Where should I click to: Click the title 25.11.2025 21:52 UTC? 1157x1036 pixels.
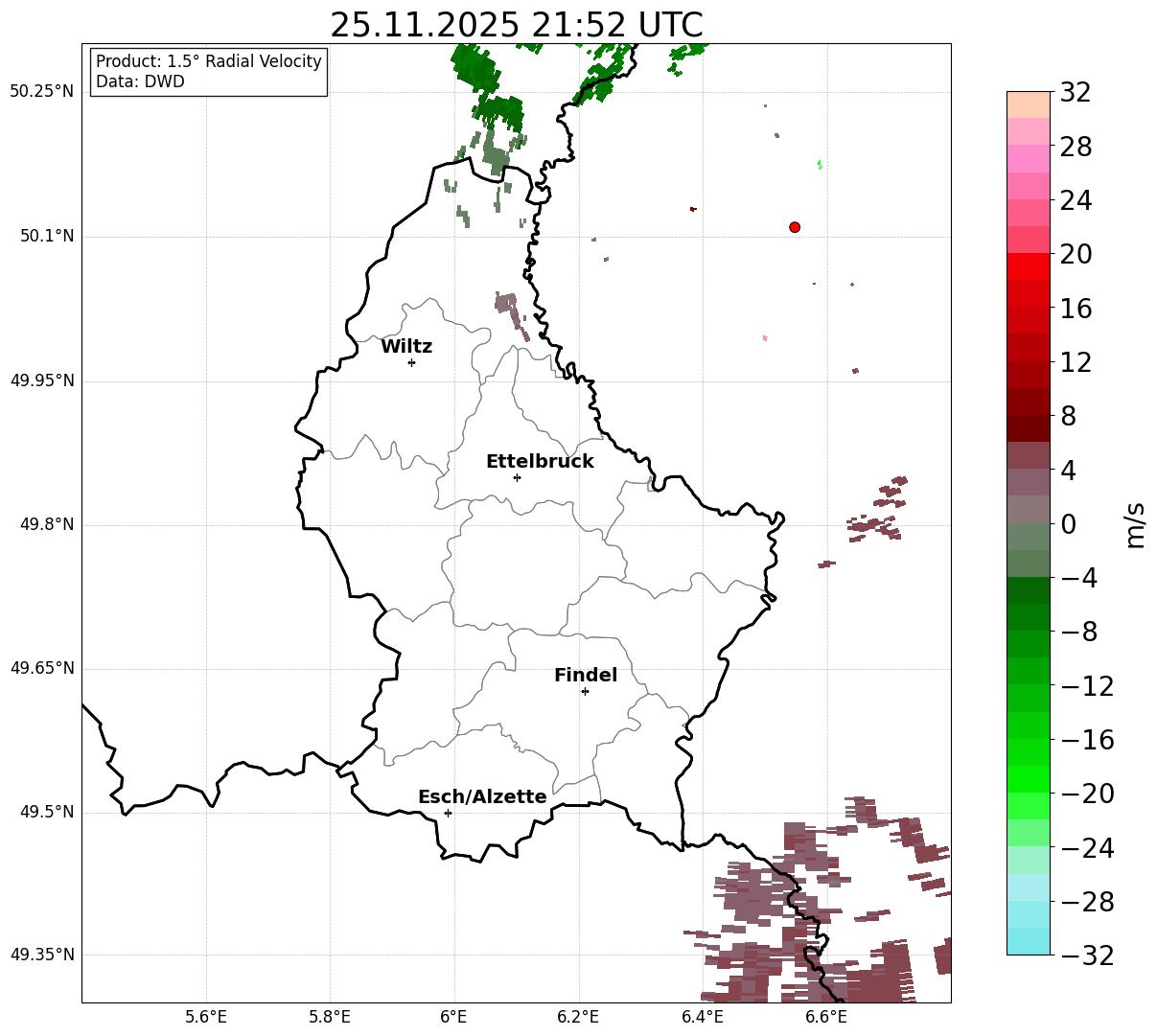click(x=517, y=25)
